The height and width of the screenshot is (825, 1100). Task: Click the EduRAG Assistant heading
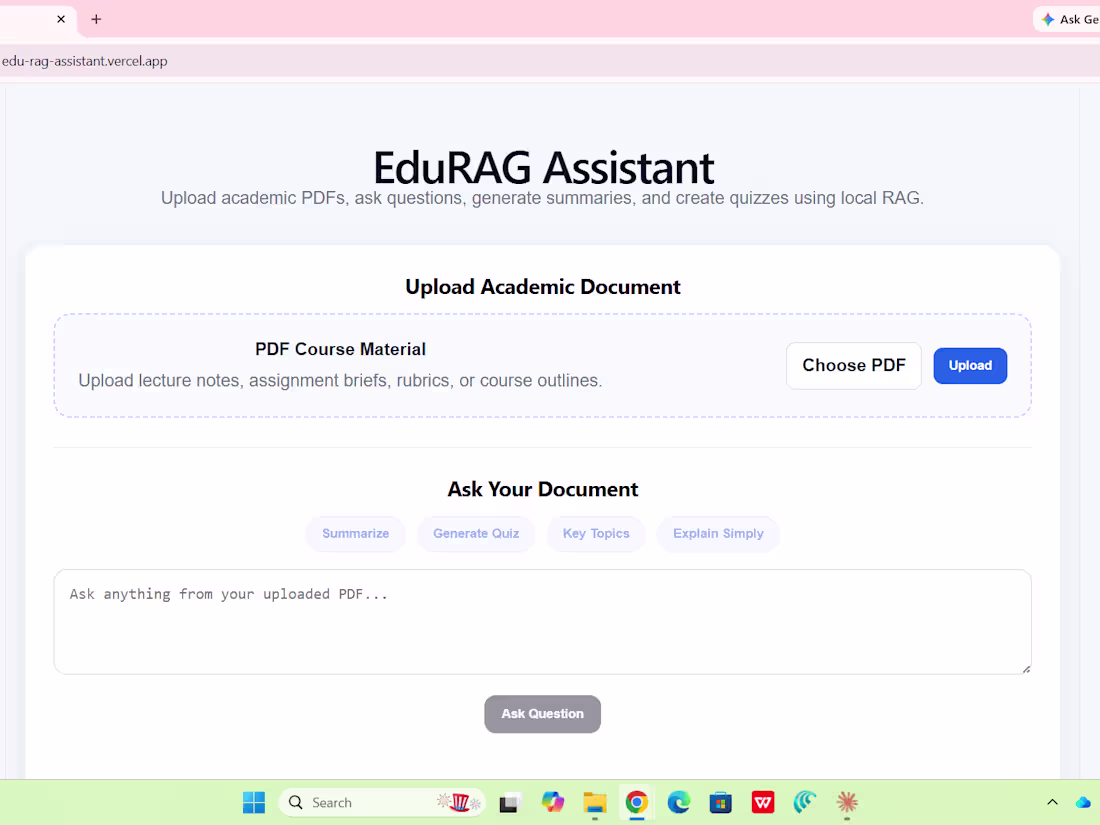pyautogui.click(x=544, y=168)
